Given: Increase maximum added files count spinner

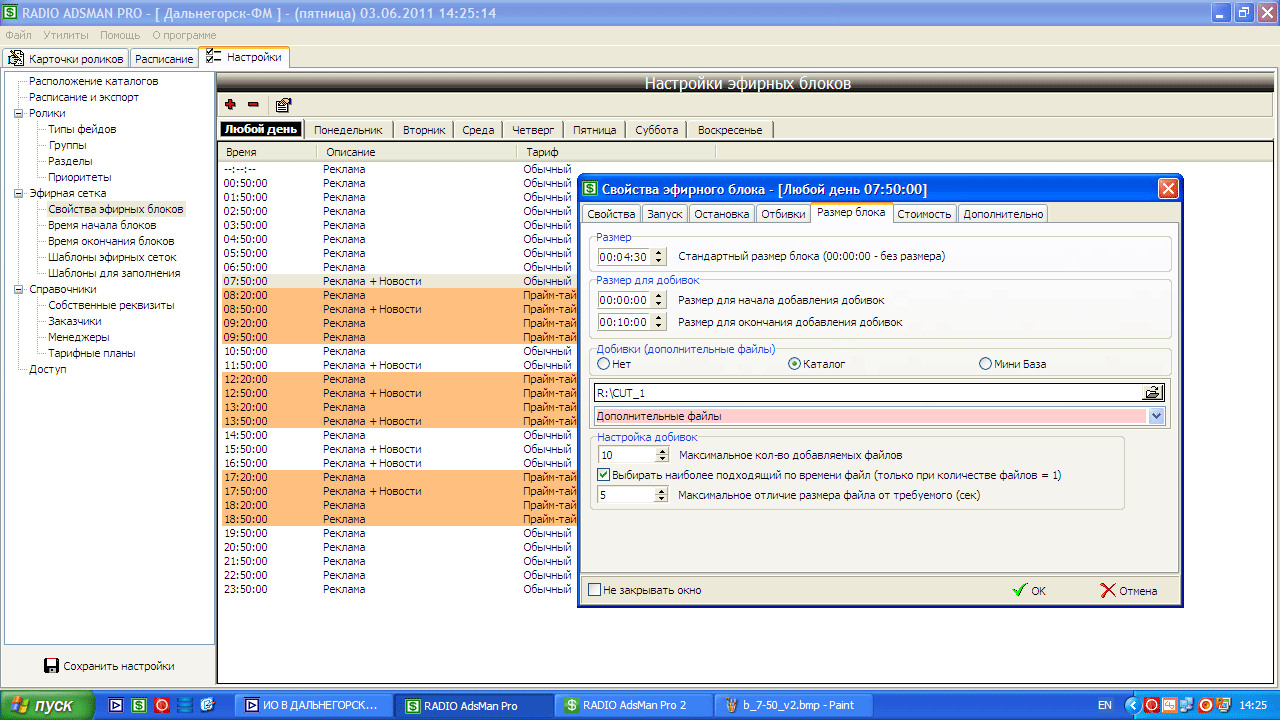Looking at the screenshot, I should pyautogui.click(x=661, y=451).
